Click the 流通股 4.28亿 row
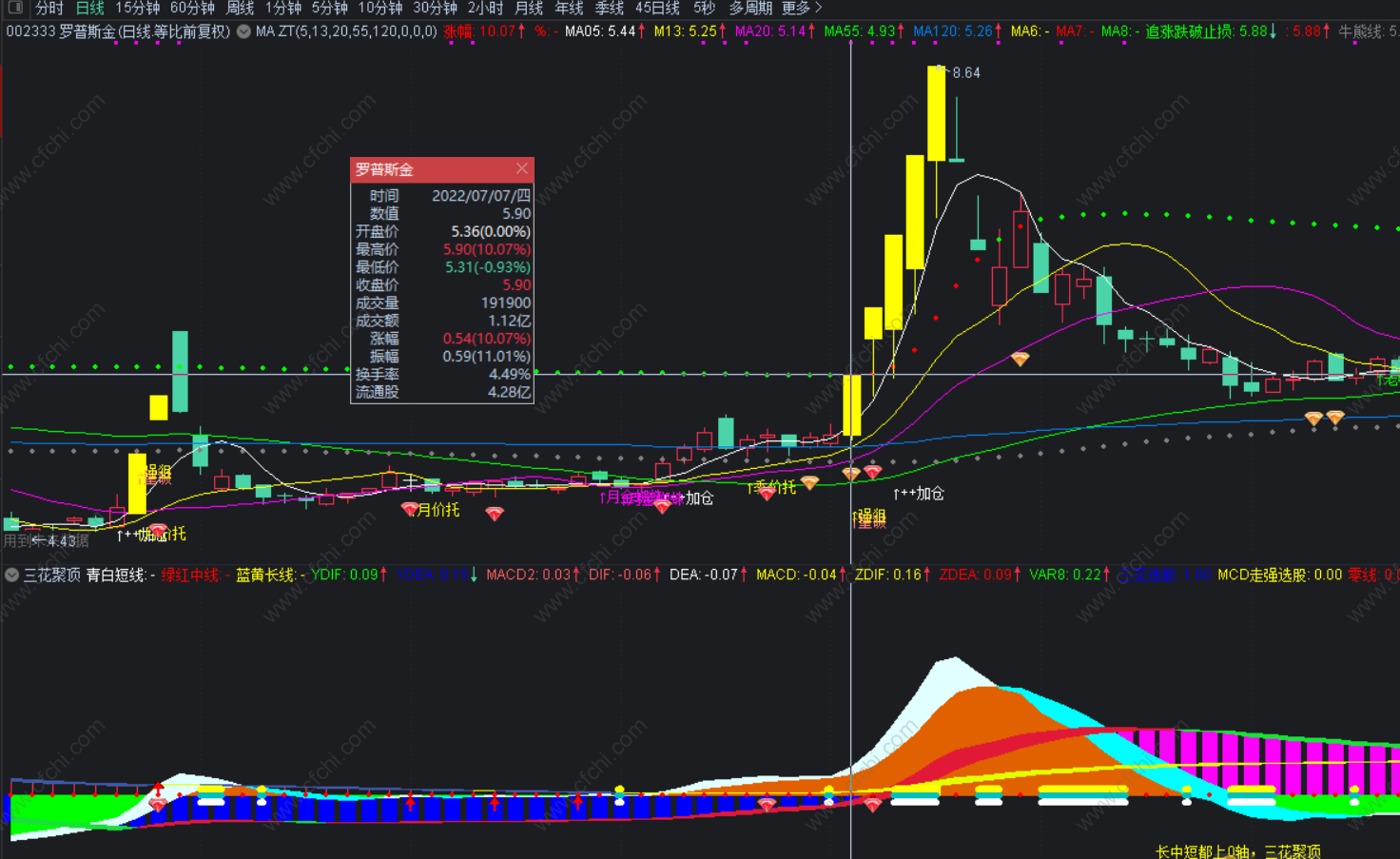Image resolution: width=1400 pixels, height=859 pixels. coord(442,392)
